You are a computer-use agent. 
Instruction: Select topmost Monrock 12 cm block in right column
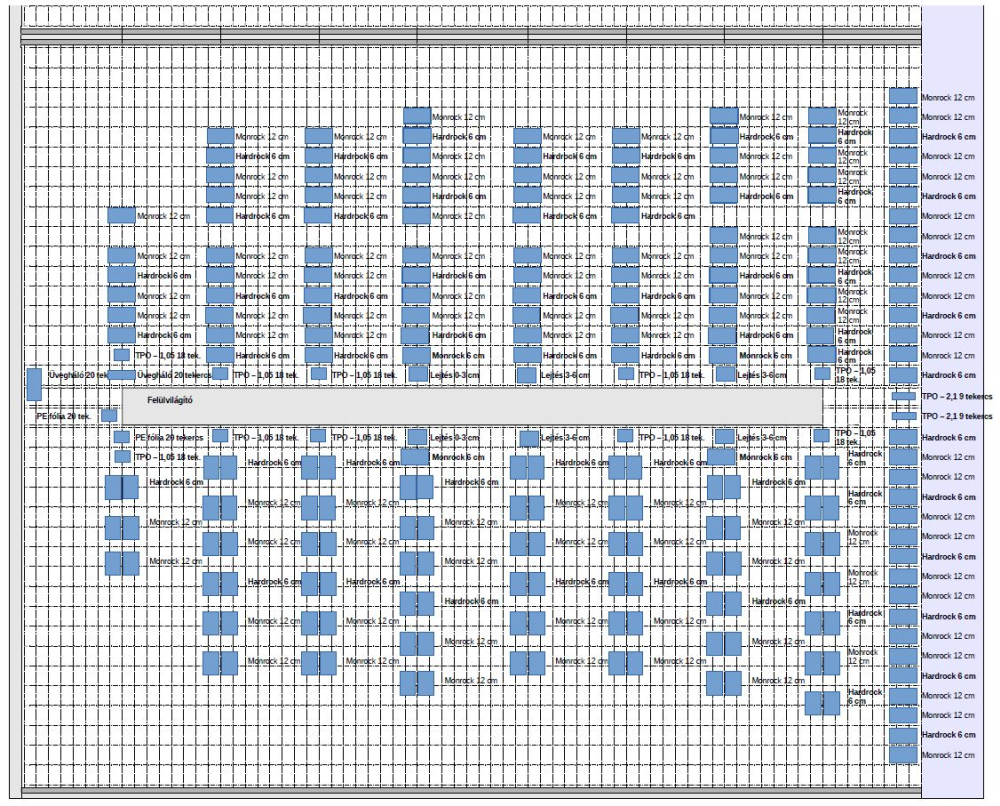[903, 97]
